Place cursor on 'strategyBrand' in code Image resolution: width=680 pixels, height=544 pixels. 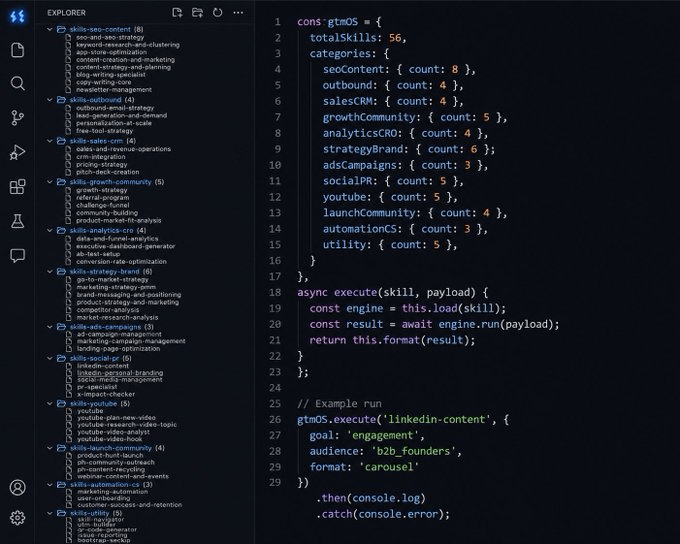[x=363, y=149]
